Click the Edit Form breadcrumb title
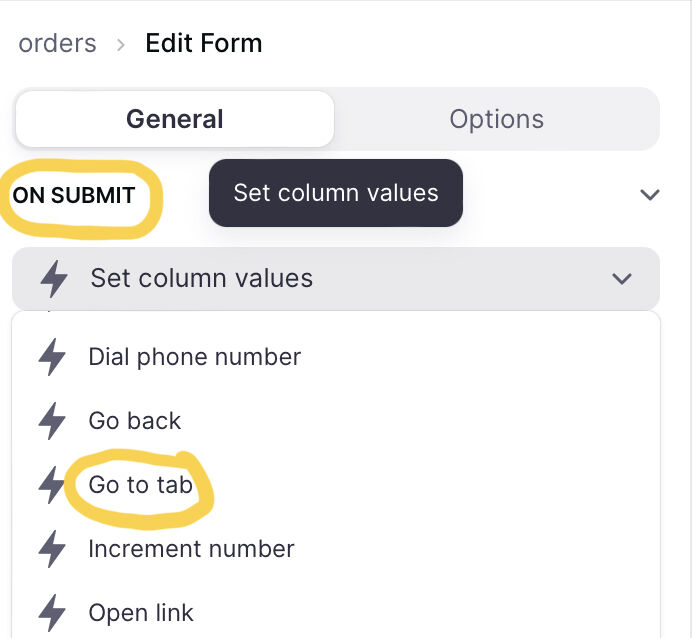This screenshot has height=638, width=692. 204,43
